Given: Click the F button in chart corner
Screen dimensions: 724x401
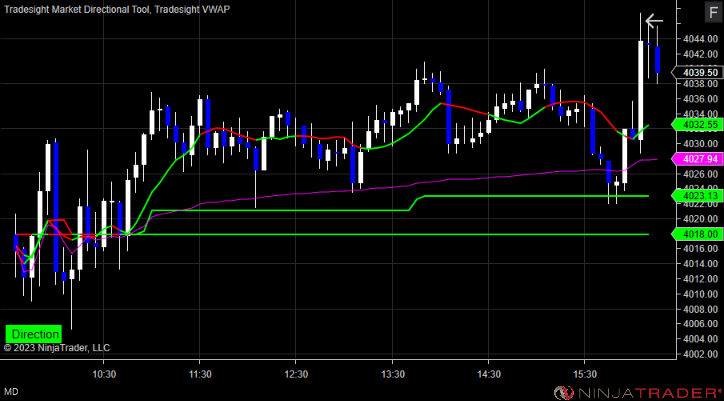Looking at the screenshot, I should point(712,12).
